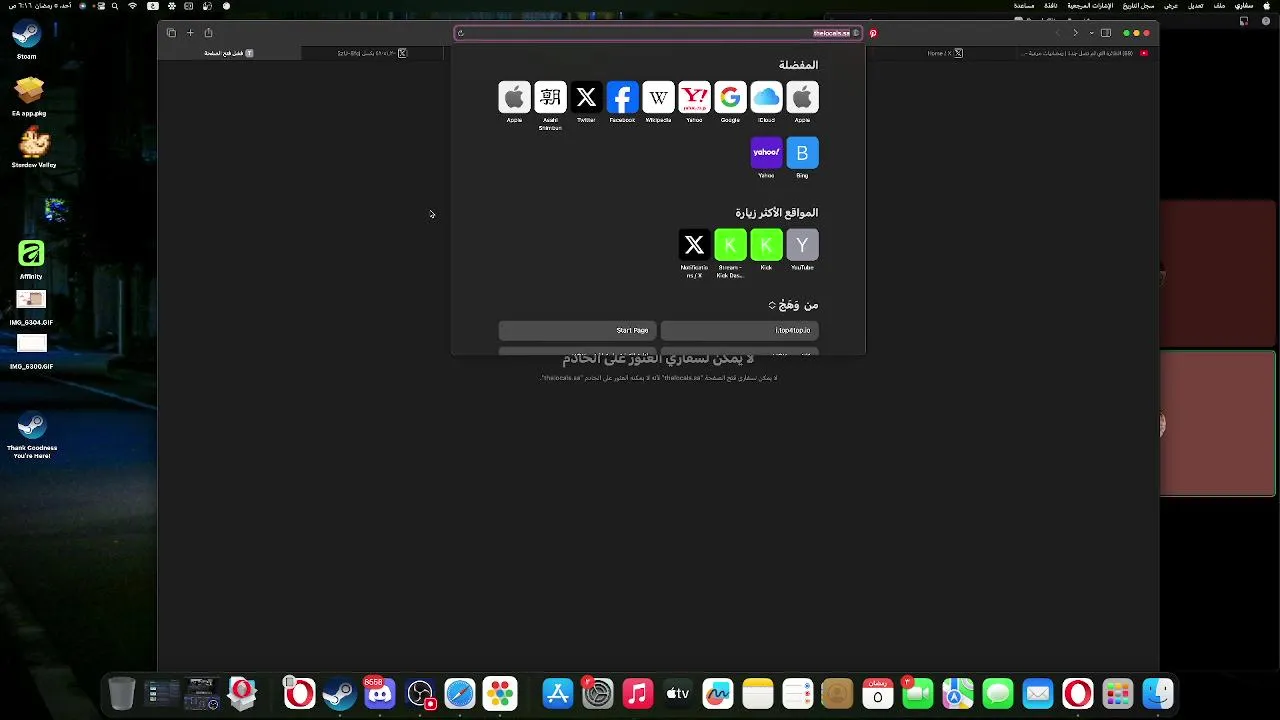The height and width of the screenshot is (720, 1280).
Task: Open Apple TV from the Dock
Action: pos(678,693)
